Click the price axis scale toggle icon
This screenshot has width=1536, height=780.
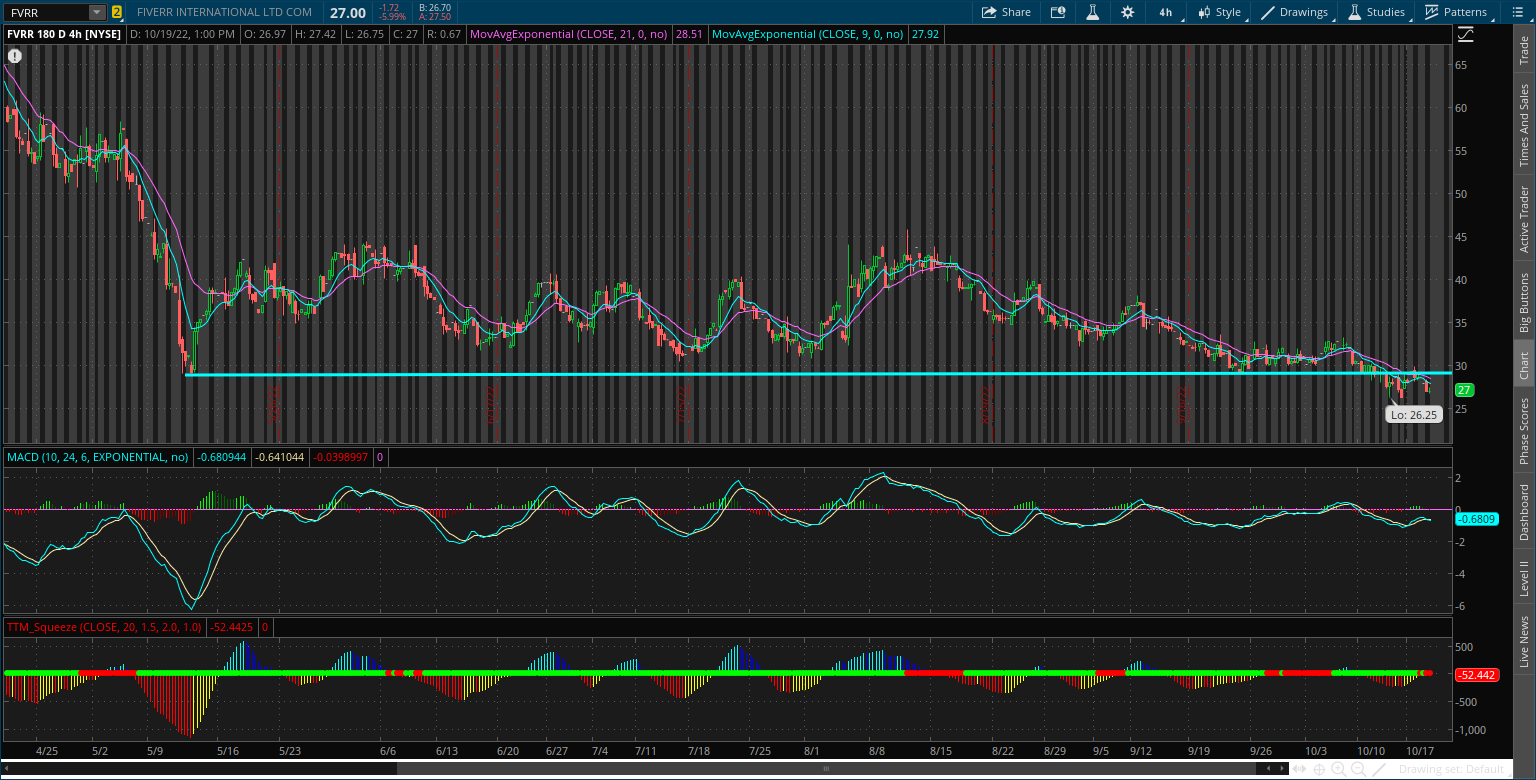pos(1465,34)
